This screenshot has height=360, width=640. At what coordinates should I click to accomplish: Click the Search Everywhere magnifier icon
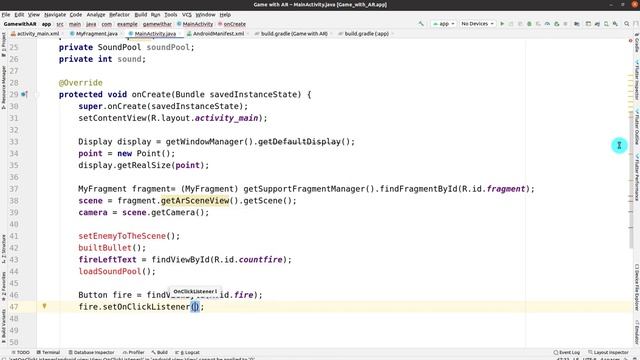pyautogui.click(x=627, y=24)
